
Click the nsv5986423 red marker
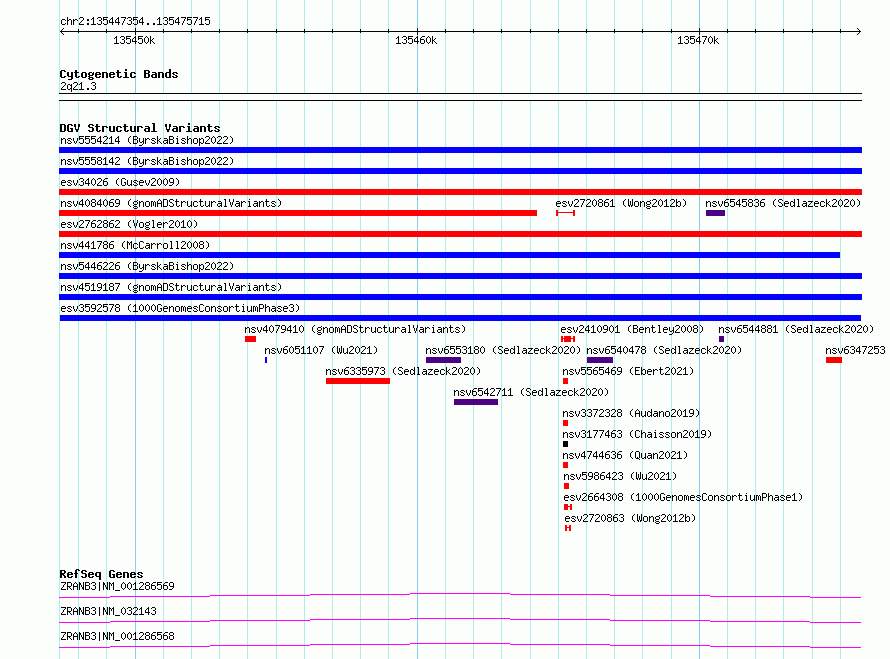566,486
